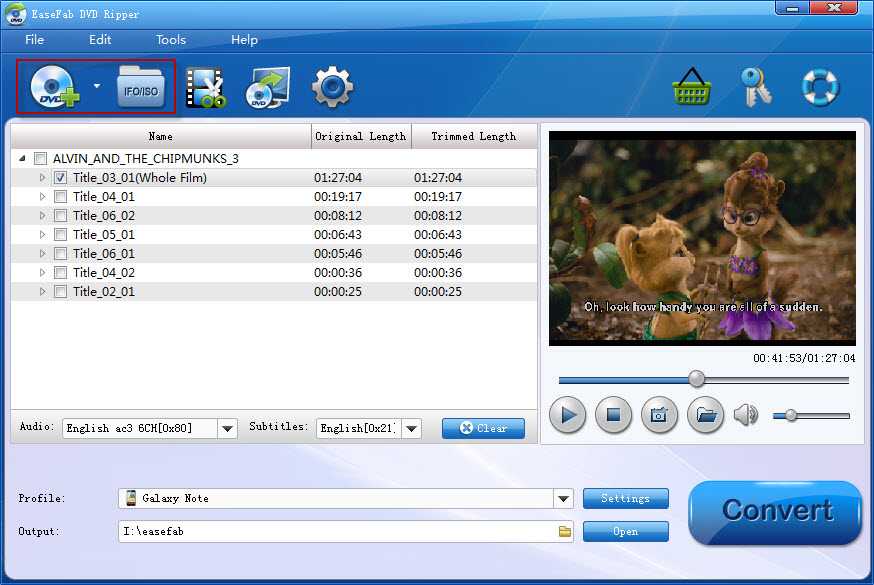Select the Title_02_01 row name
Viewport: 874px width, 585px height.
click(104, 291)
